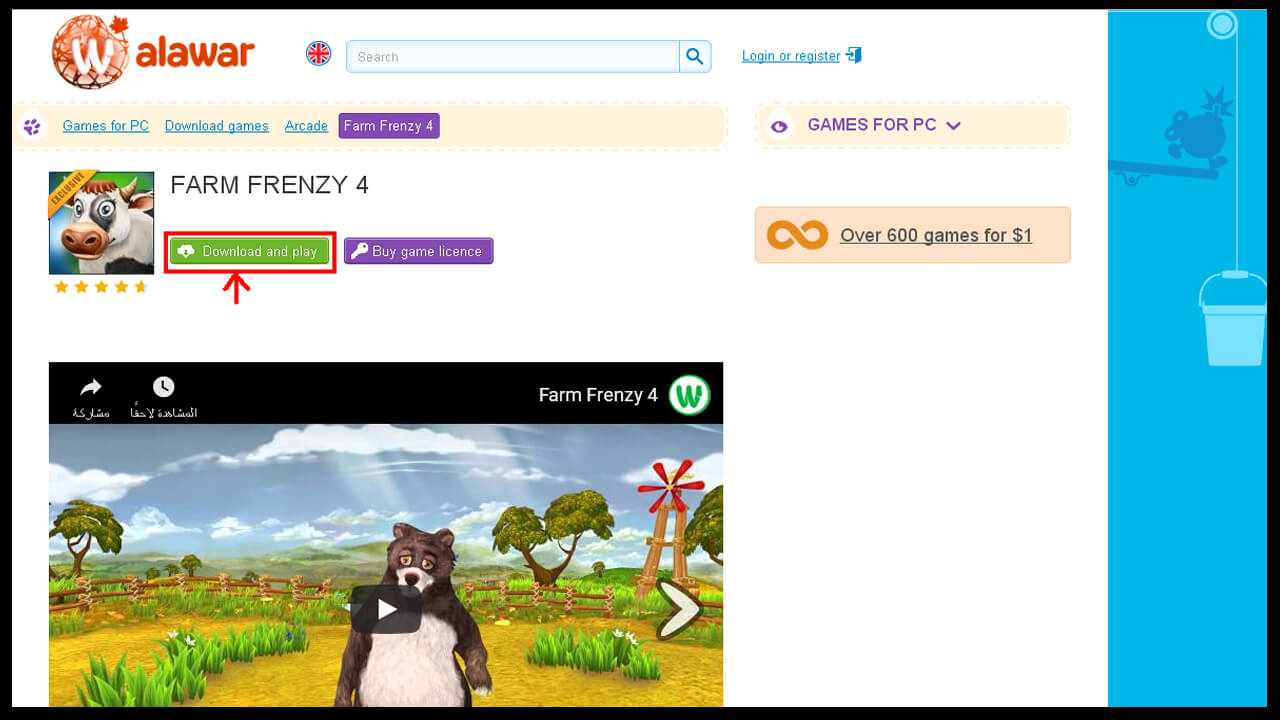Select the Farm Frenzy 4 breadcrumb tab
This screenshot has width=1280, height=720.
point(389,126)
